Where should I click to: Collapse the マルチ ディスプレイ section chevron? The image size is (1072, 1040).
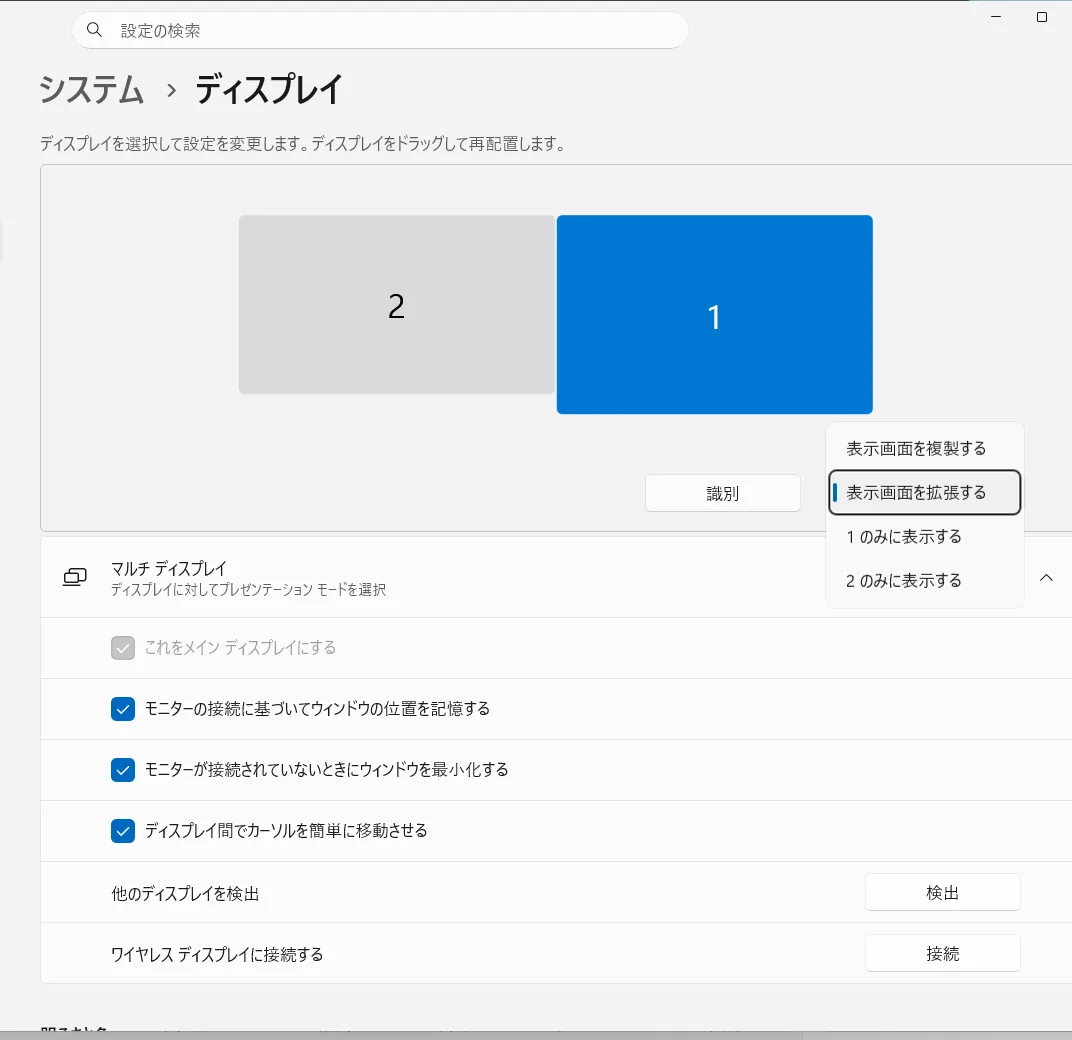(1046, 578)
